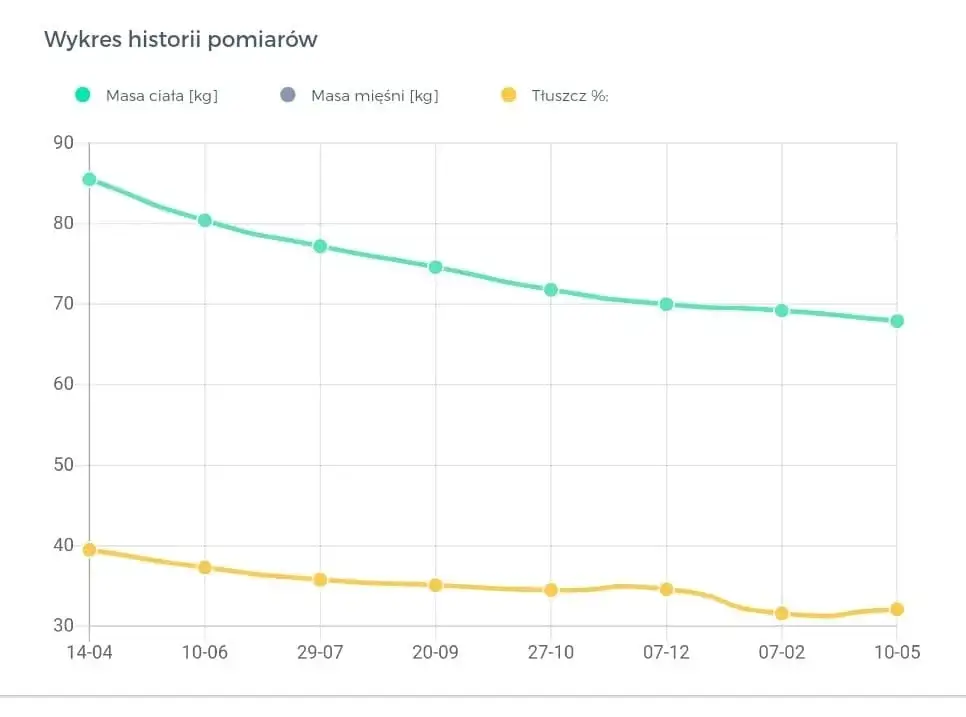Click the green Masa ciała legend dot

pyautogui.click(x=83, y=95)
